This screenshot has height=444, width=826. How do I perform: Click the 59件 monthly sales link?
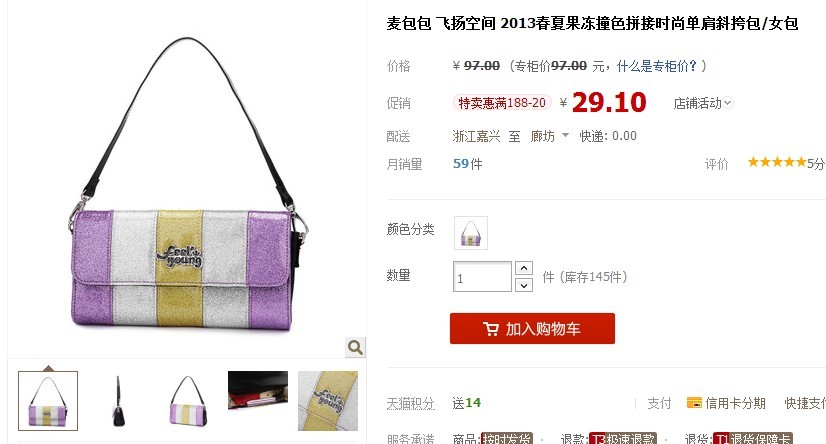[x=468, y=164]
